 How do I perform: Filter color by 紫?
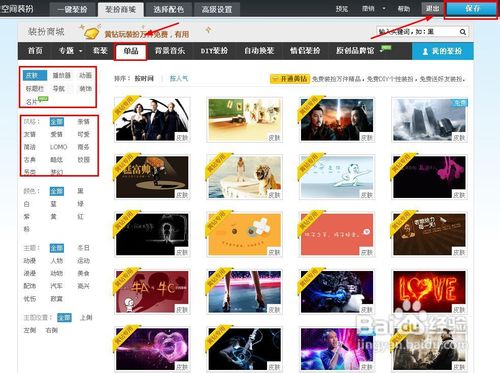pos(27,217)
